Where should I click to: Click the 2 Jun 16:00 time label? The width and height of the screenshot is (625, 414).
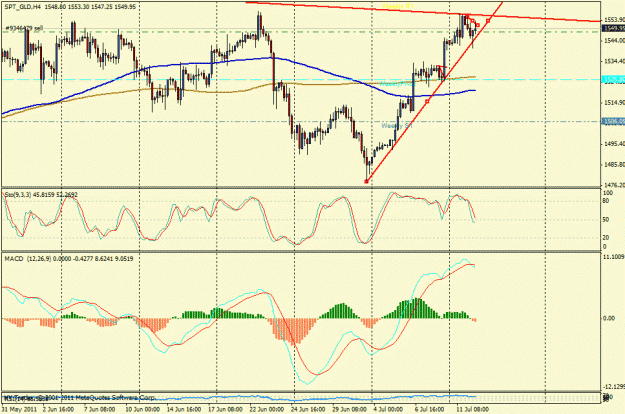[58, 409]
